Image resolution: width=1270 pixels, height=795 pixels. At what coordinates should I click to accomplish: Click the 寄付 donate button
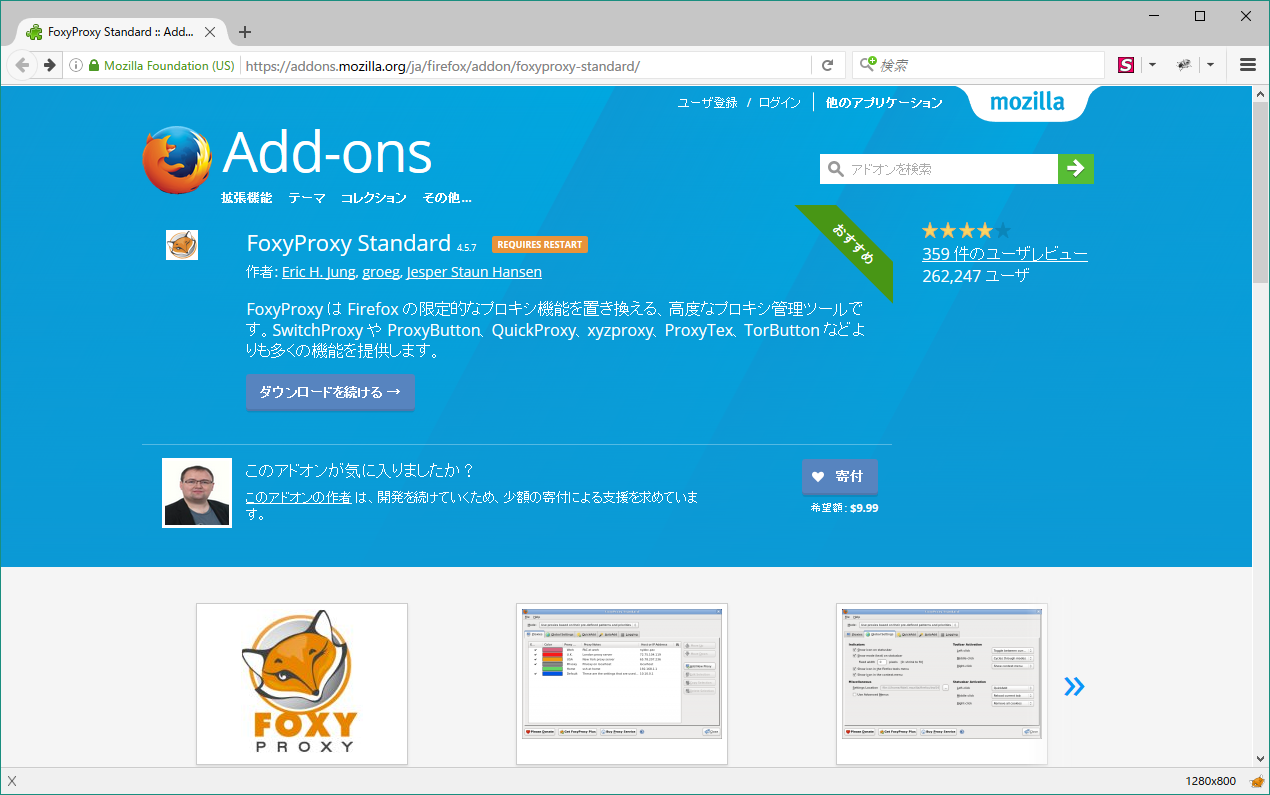click(839, 477)
